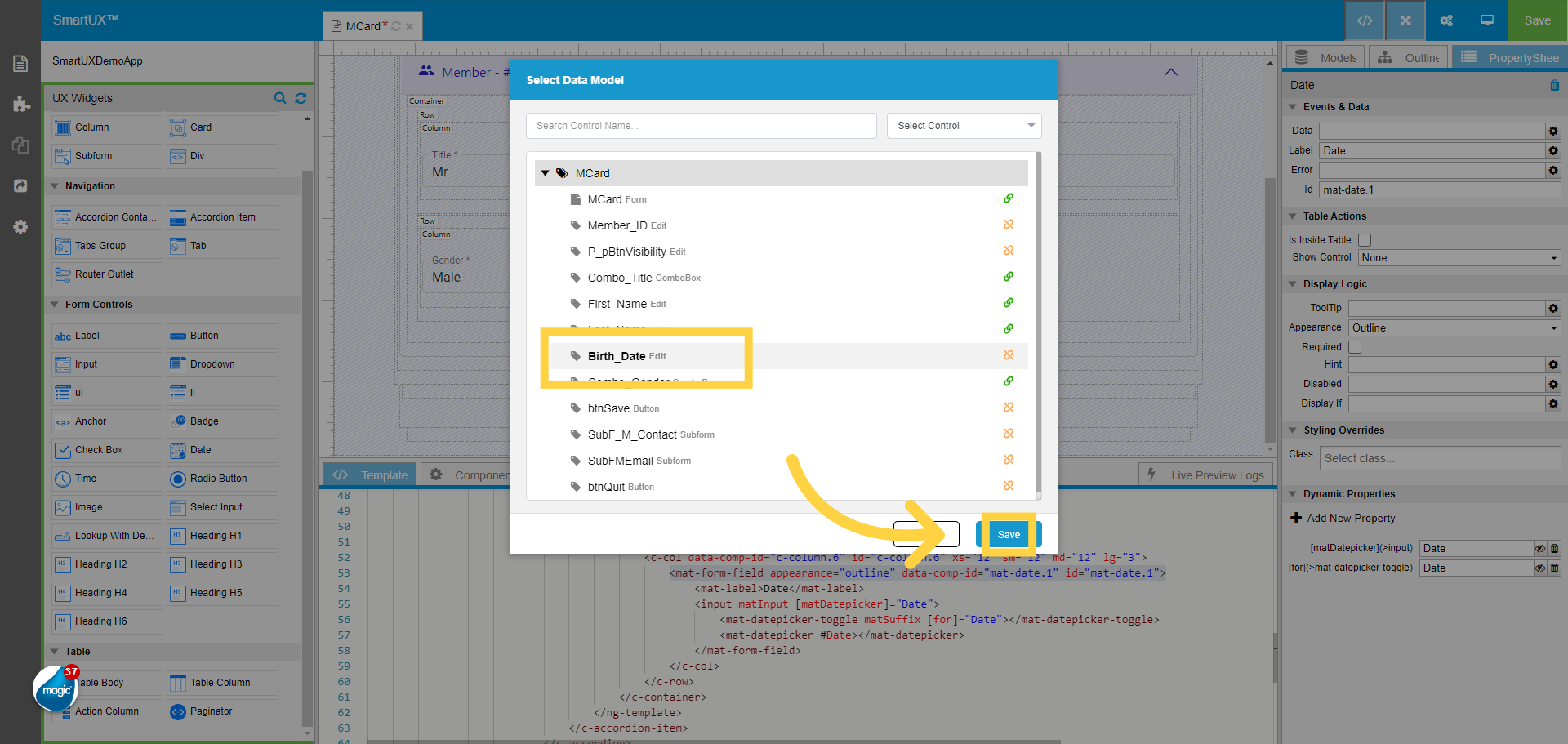Open the Select Control dropdown
Screen dimensions: 1568x744
[x=964, y=125]
